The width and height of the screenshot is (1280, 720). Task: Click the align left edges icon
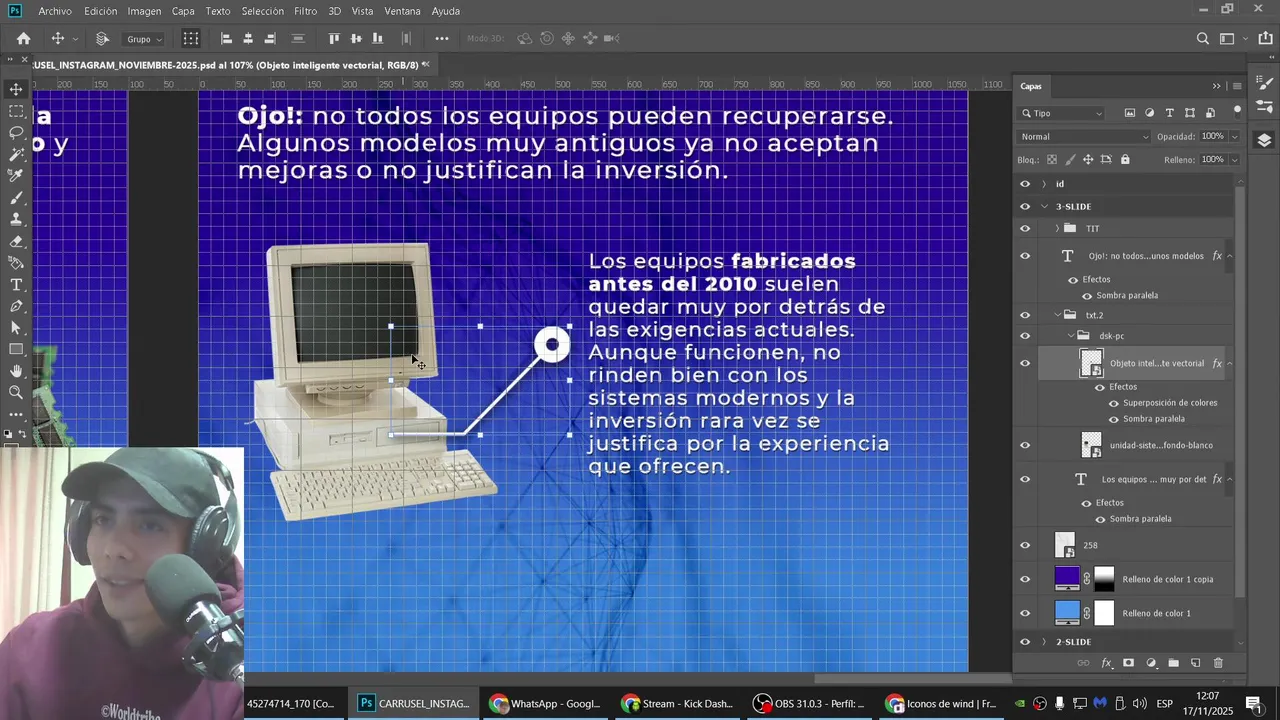coord(226,39)
